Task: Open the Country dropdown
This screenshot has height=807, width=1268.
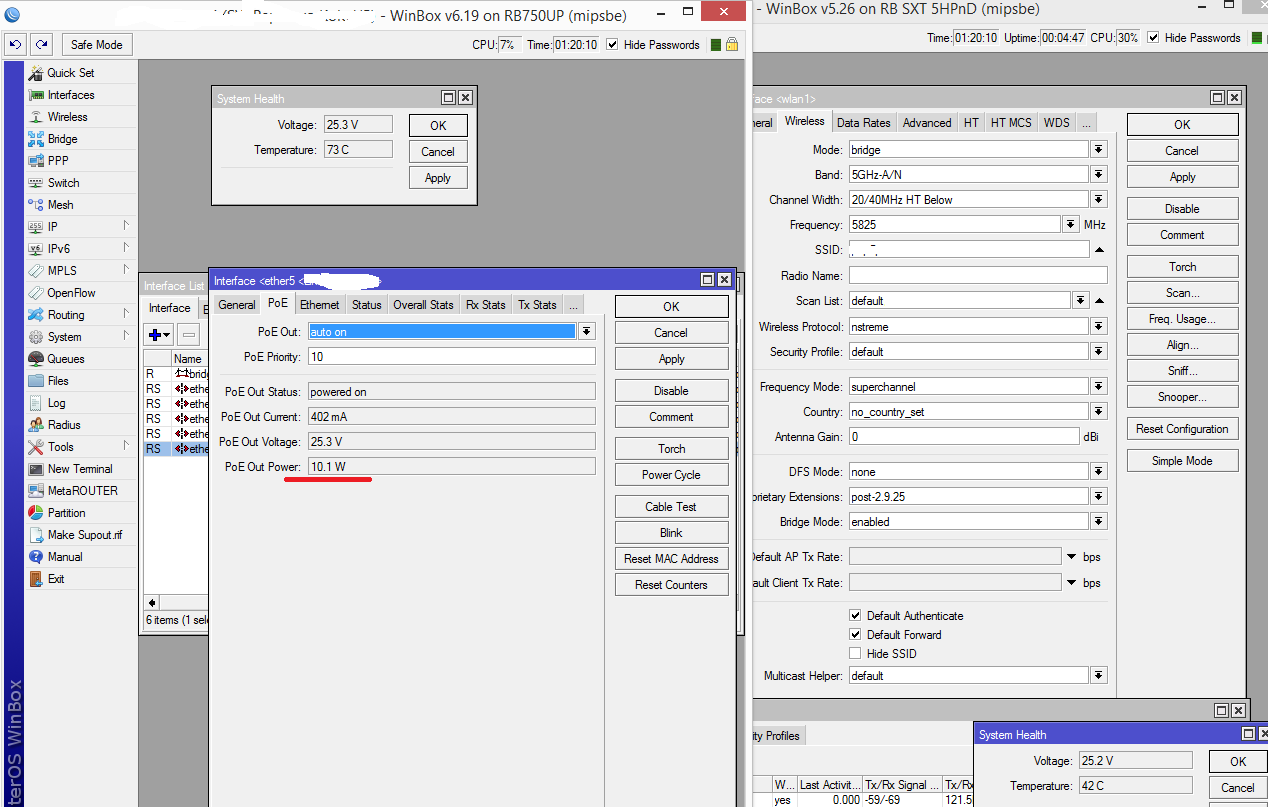Action: coord(1099,411)
